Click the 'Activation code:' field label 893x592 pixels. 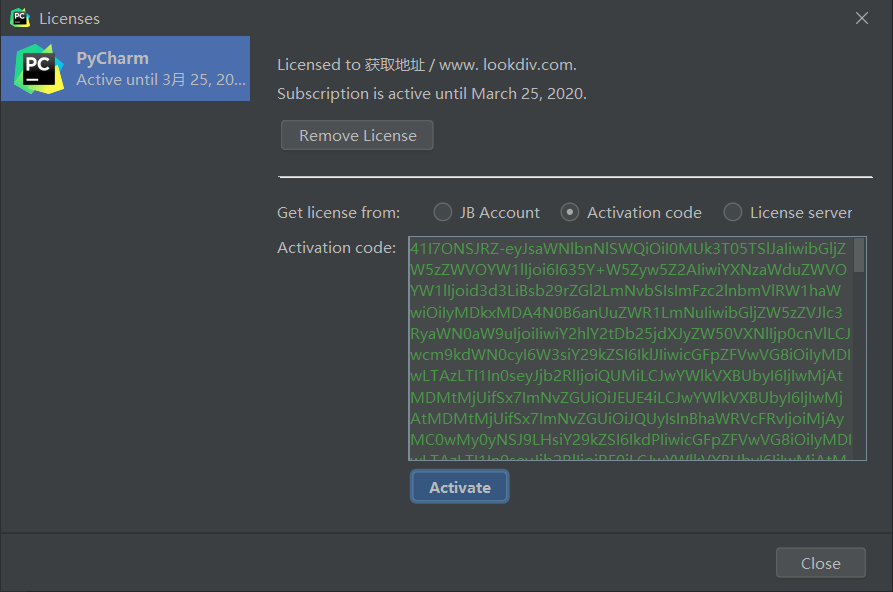tap(336, 248)
